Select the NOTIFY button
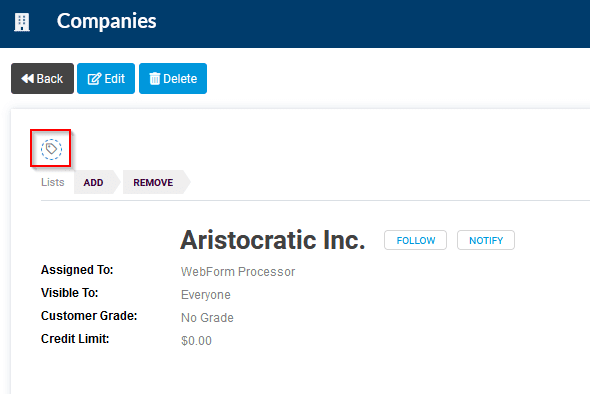This screenshot has height=394, width=590. tap(486, 240)
